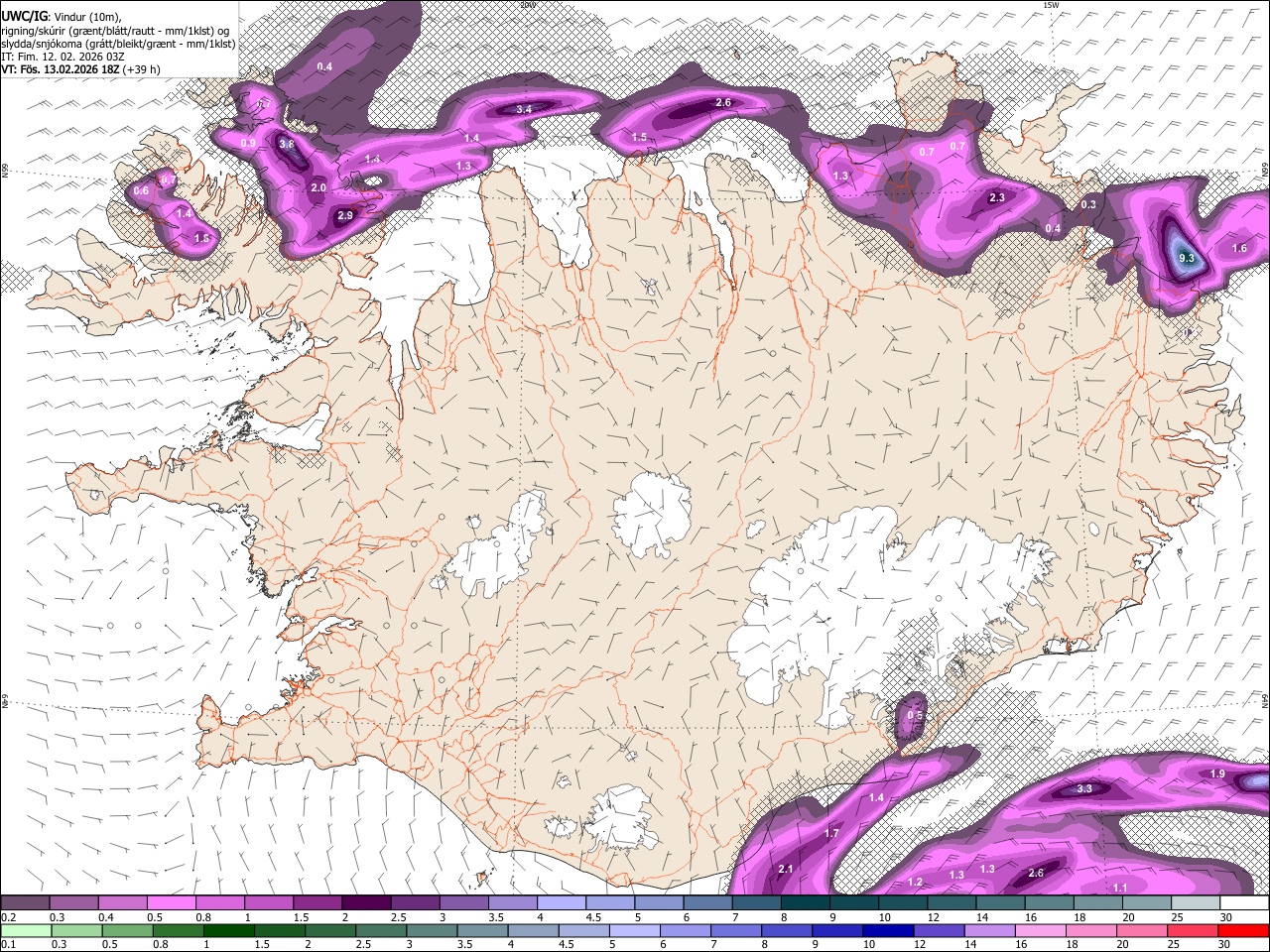Click the 1.6 value at the right map edge
This screenshot has height=952, width=1270.
(1239, 248)
